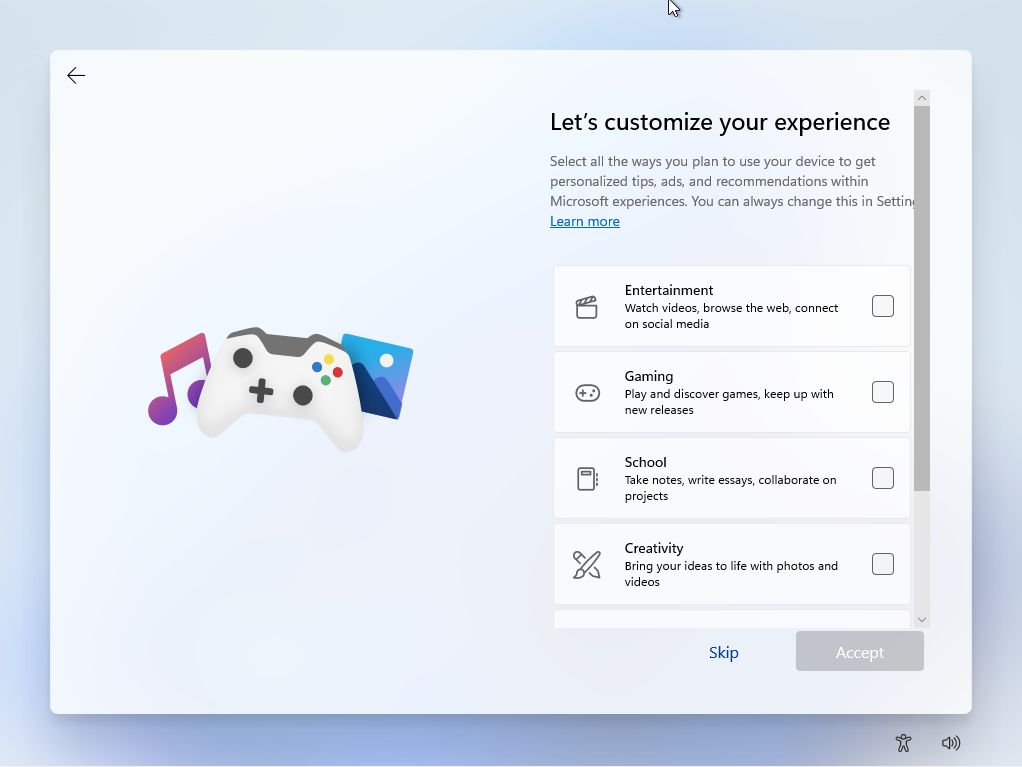The image size is (1022, 767).
Task: Select the Creativity checkbox
Action: click(883, 564)
